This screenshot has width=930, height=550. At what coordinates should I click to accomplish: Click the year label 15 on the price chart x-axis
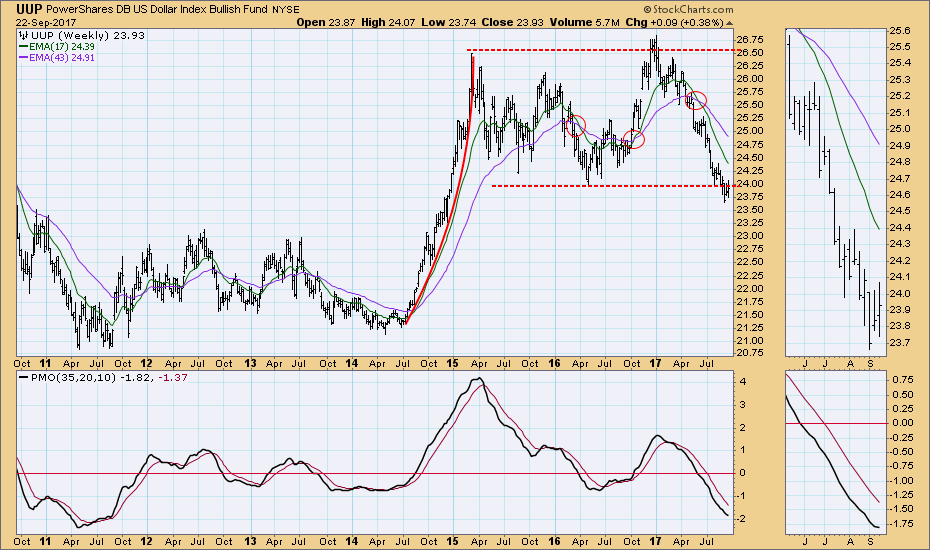tap(453, 363)
